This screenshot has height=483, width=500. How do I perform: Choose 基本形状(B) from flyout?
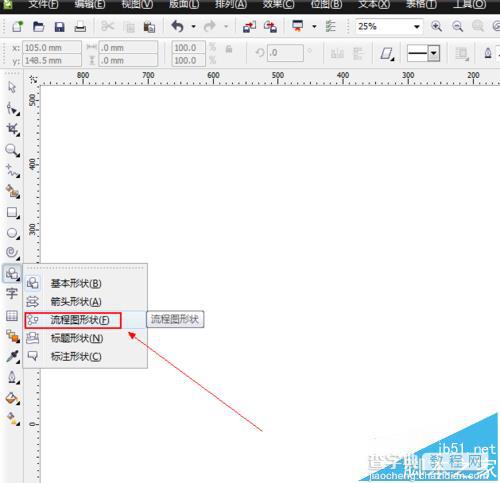click(76, 283)
